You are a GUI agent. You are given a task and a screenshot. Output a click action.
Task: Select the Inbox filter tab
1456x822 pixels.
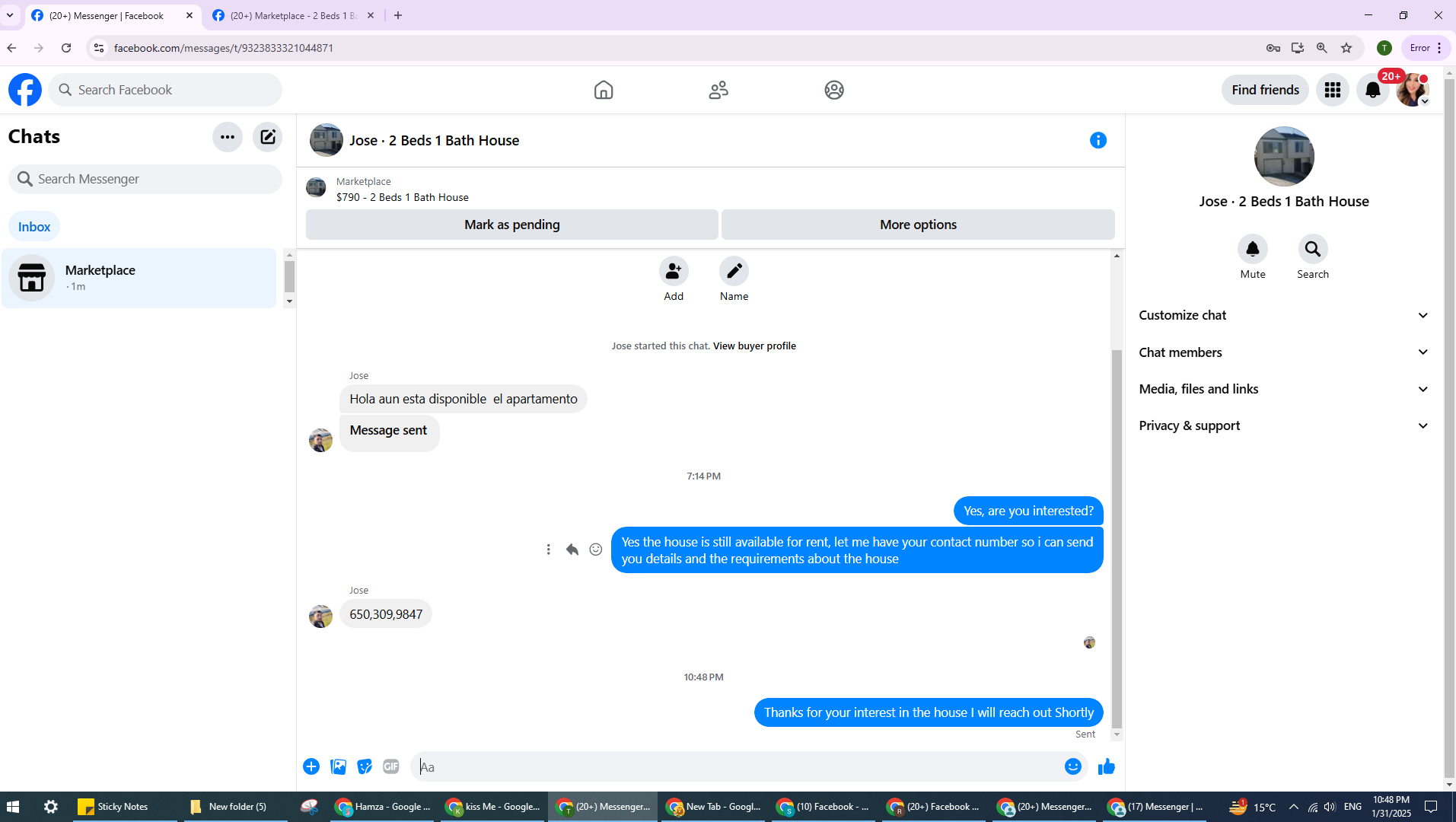34,227
